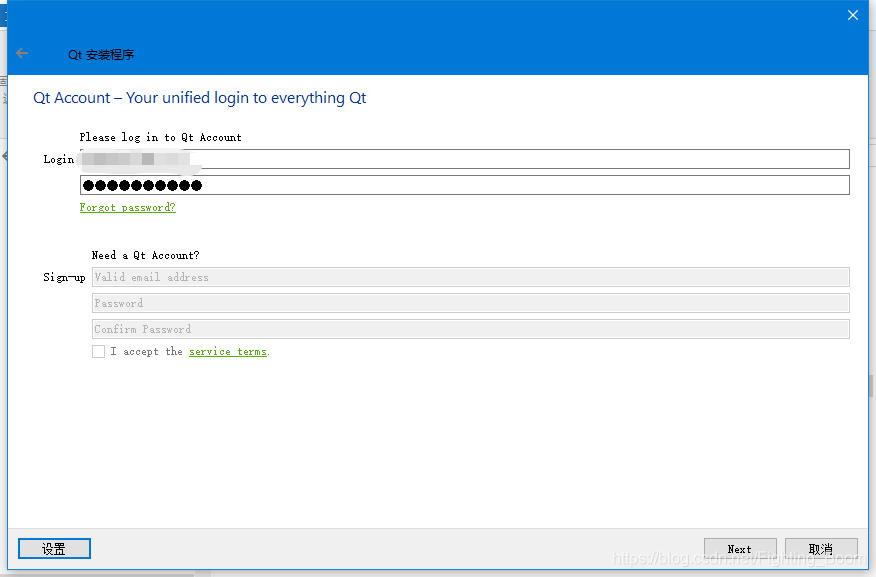The height and width of the screenshot is (577, 876).
Task: Proceed with the Next button
Action: (740, 549)
